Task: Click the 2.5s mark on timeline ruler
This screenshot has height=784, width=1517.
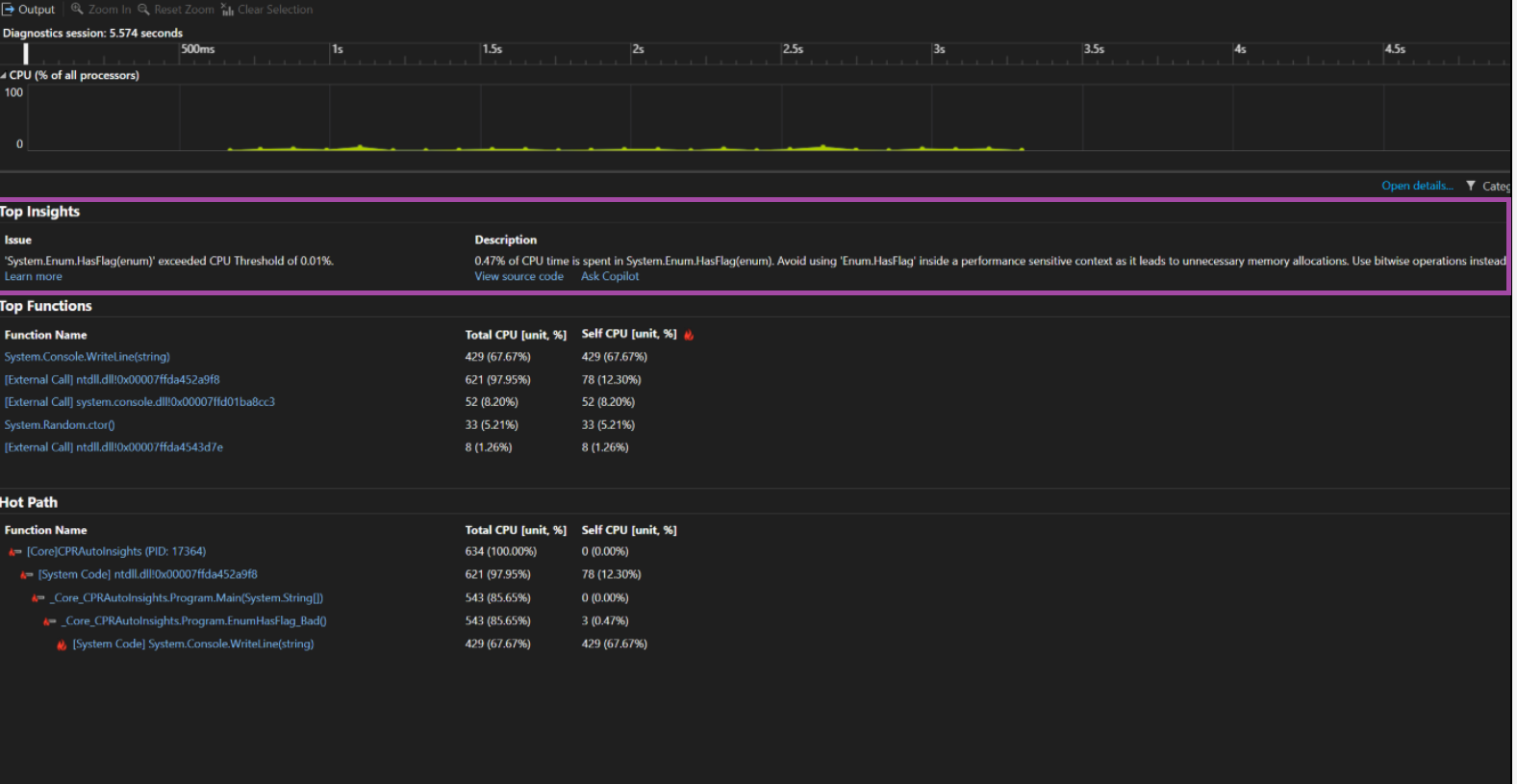Action: pos(793,49)
